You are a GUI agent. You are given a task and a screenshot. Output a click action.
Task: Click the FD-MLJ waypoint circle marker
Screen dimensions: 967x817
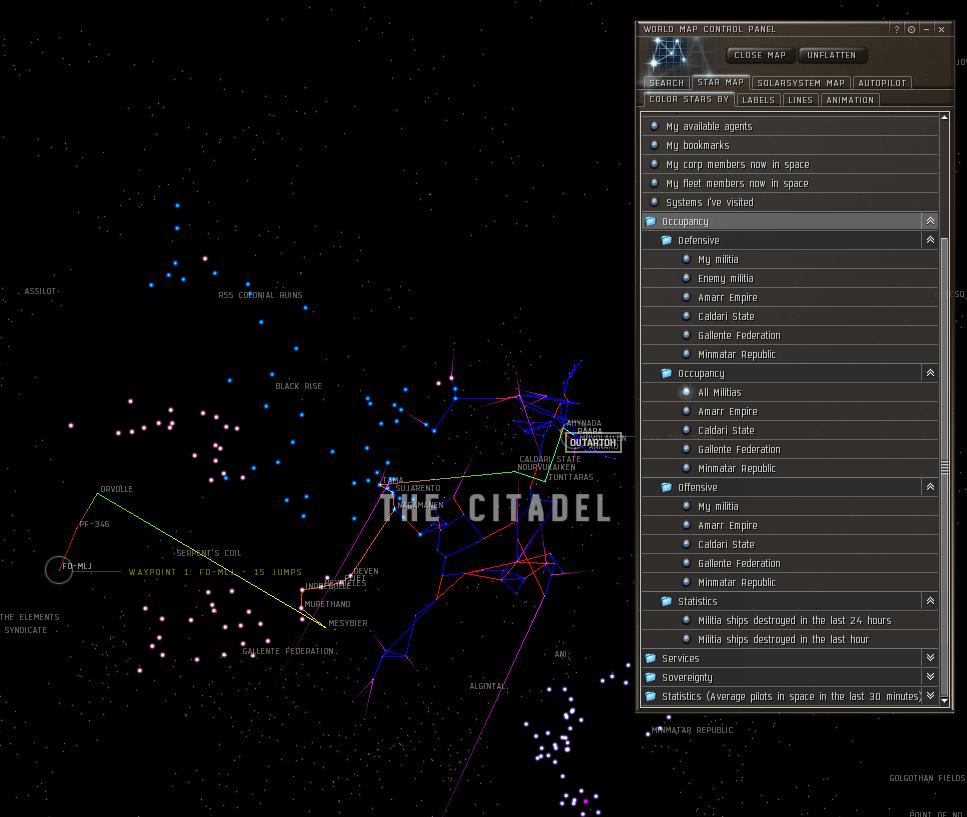pyautogui.click(x=59, y=570)
